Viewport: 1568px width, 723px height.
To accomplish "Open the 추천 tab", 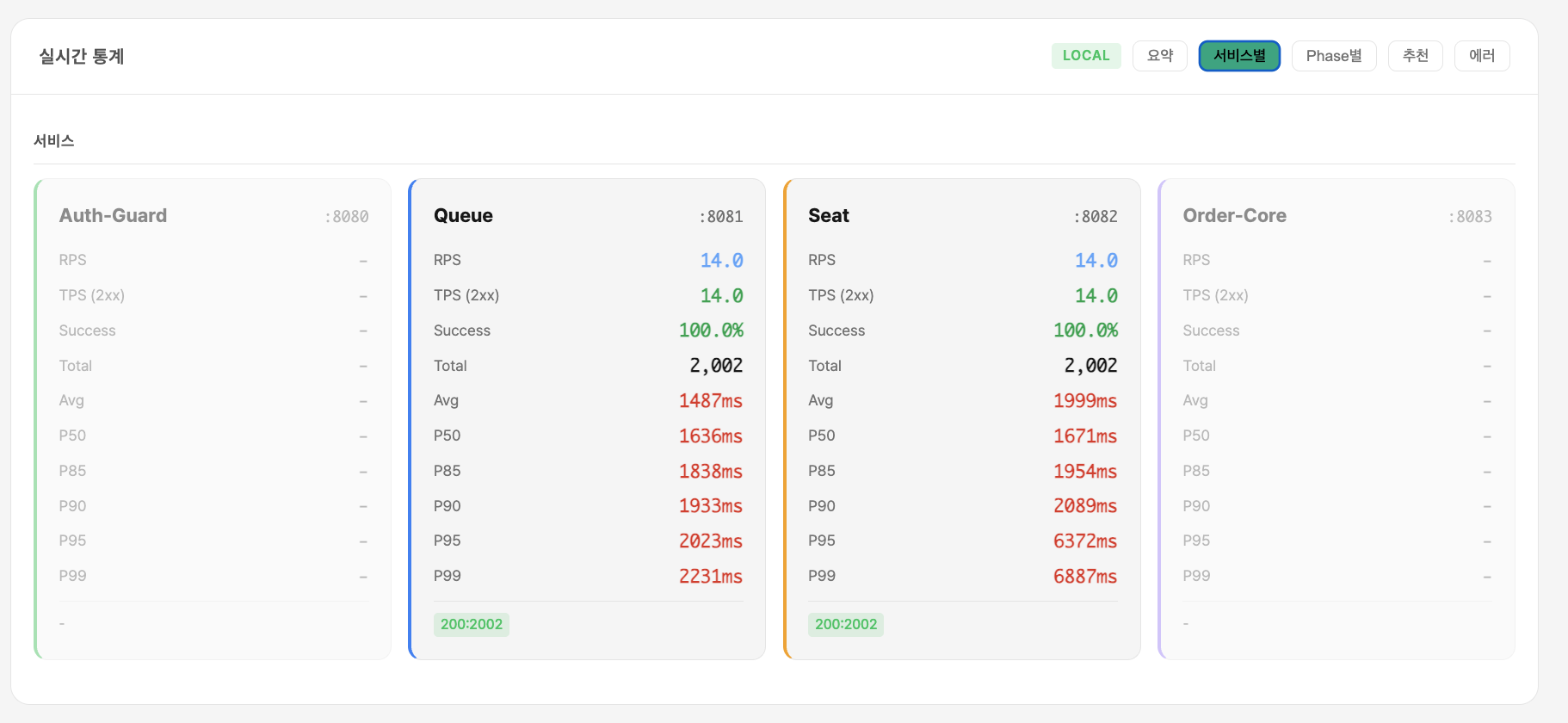I will (1415, 56).
